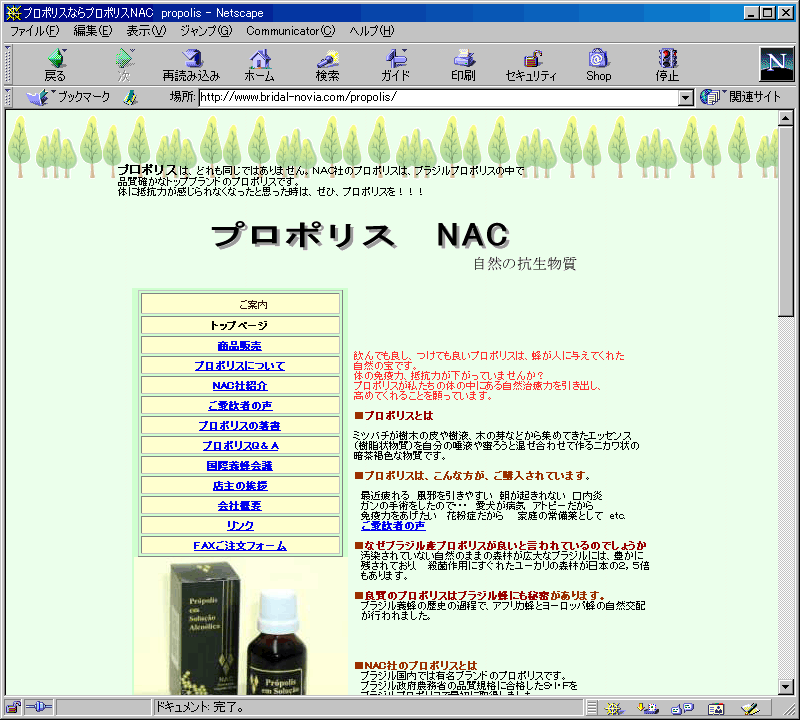Click the vertical scrollbar down arrow
This screenshot has height=720, width=800.
[x=785, y=687]
